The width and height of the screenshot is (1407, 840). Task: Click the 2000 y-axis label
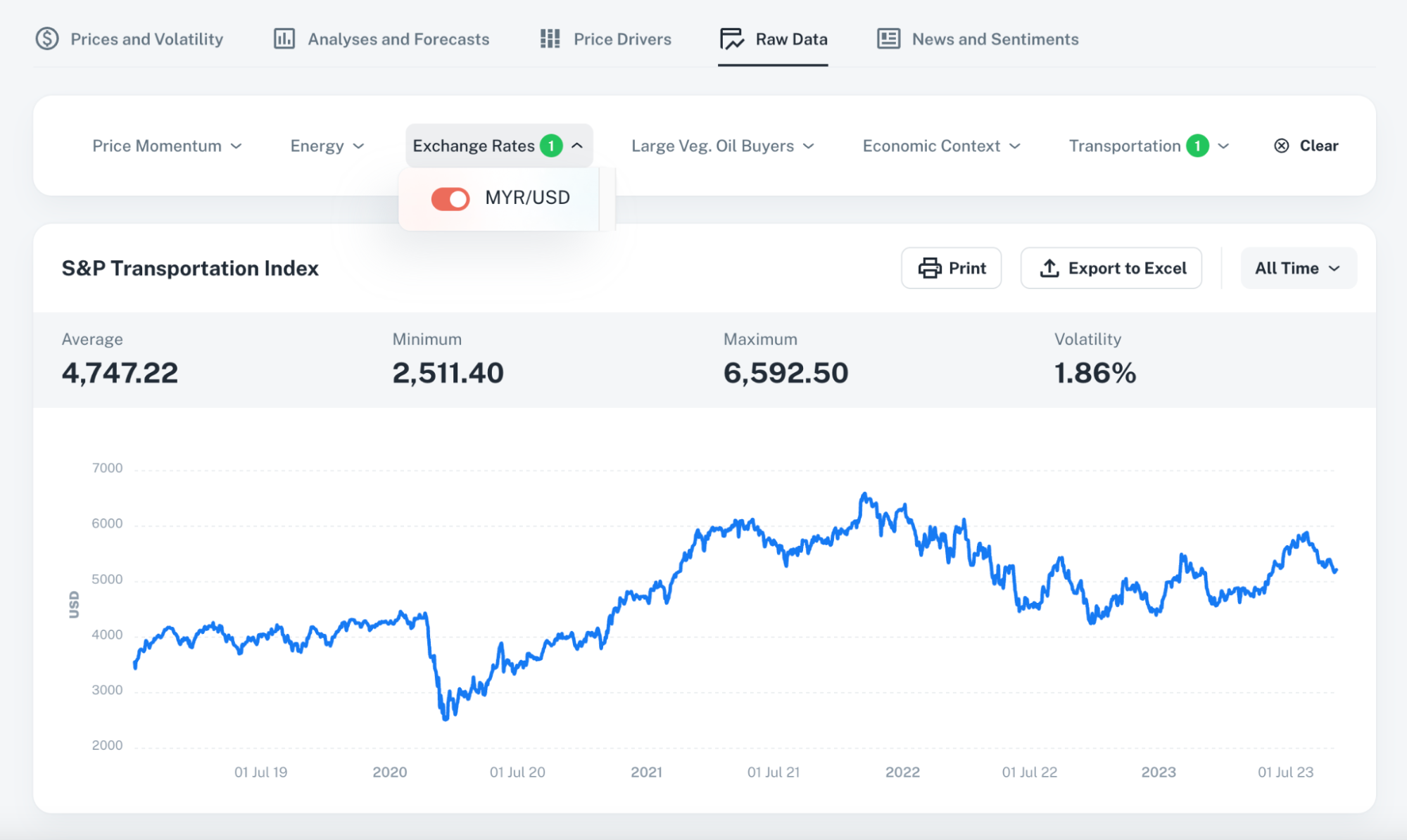click(107, 746)
